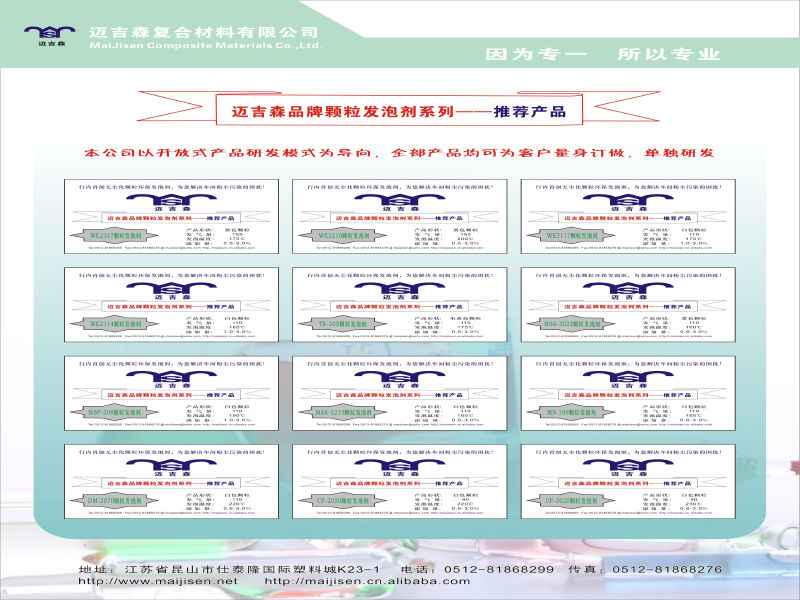This screenshot has width=800, height=600.
Task: Click the 迈吉森 logo on the WE2317 card
Action: coord(172,203)
